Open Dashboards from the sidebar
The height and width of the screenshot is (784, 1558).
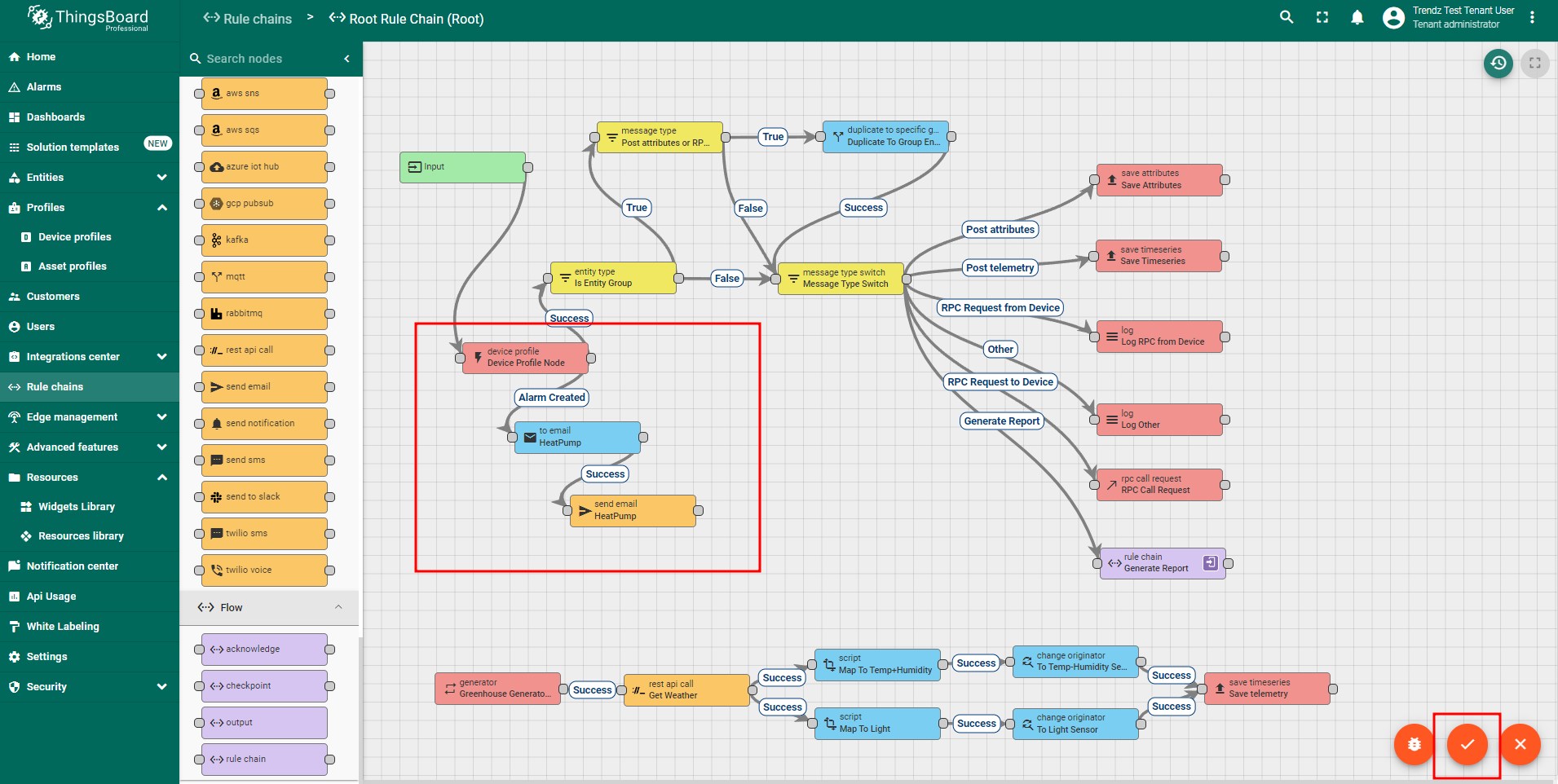click(55, 117)
